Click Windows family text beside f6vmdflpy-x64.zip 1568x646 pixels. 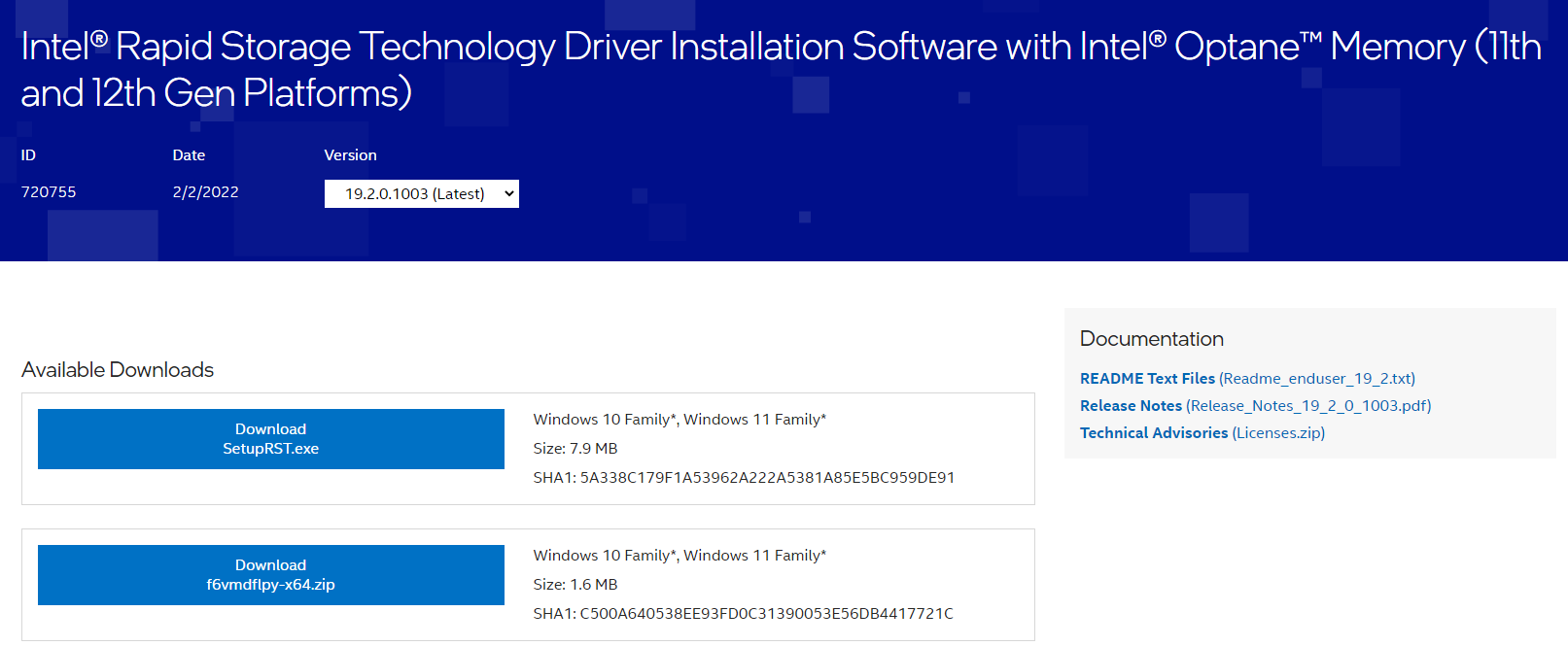pyautogui.click(x=679, y=556)
